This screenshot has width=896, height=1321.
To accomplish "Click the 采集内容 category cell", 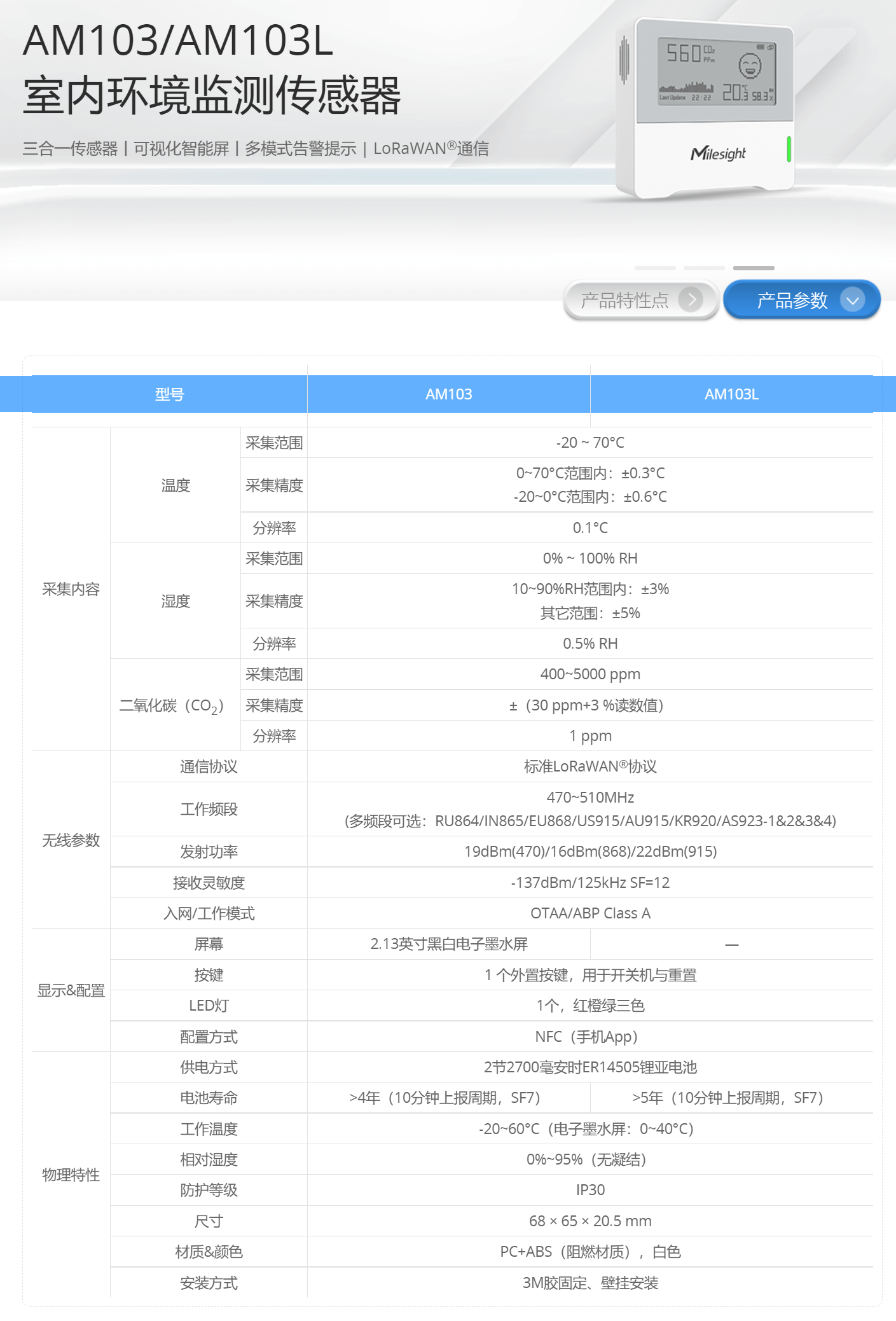I will [71, 590].
